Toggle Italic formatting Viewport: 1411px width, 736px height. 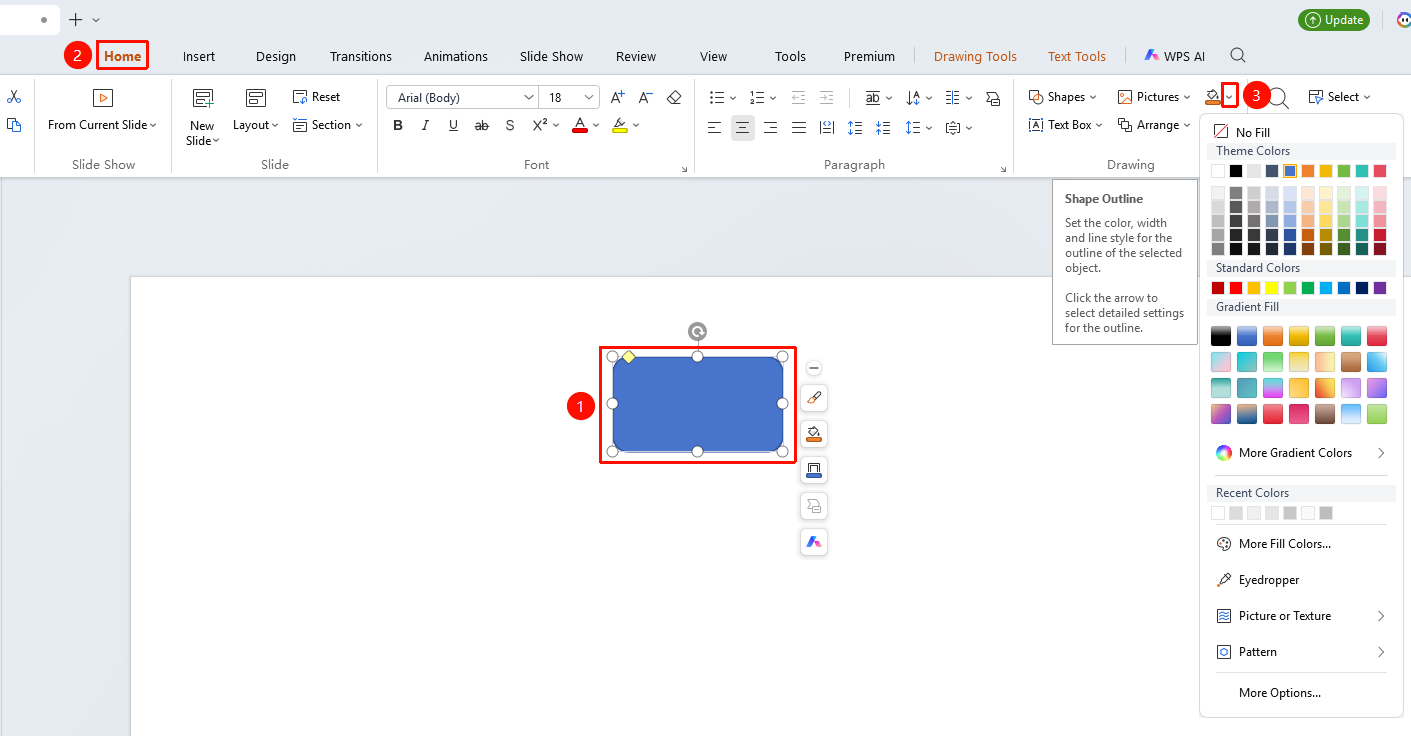(x=425, y=125)
